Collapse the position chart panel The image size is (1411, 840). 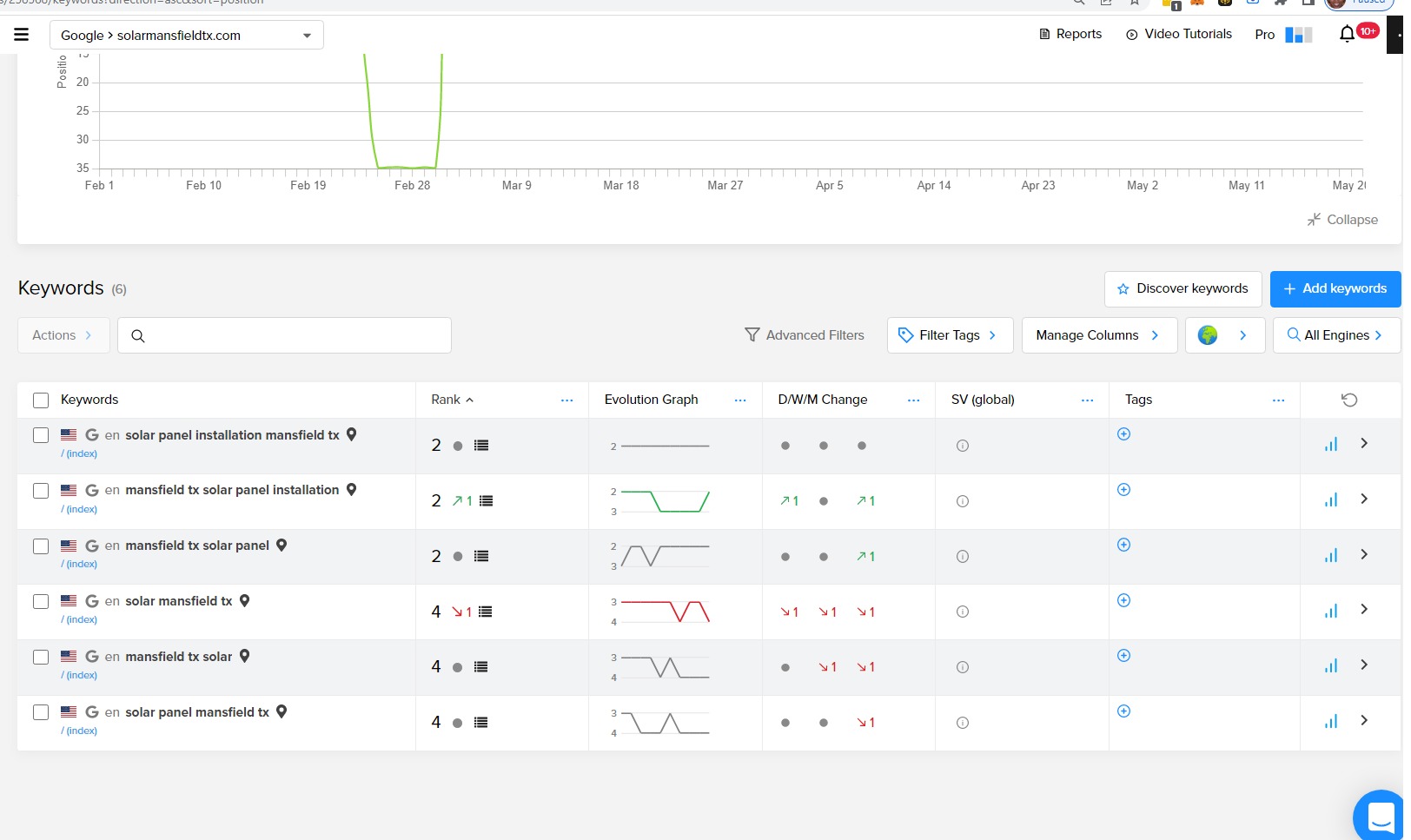tap(1342, 220)
